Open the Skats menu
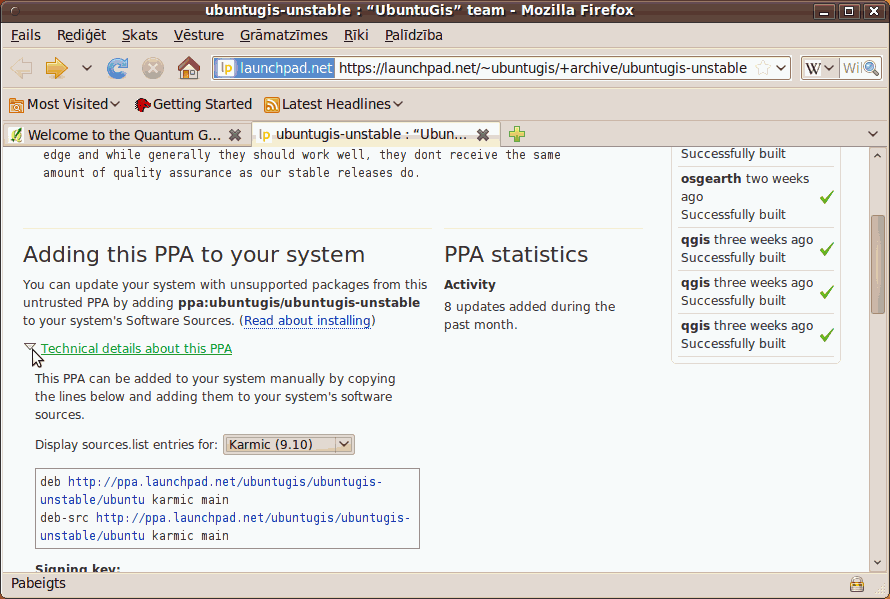The width and height of the screenshot is (890, 599). coord(140,35)
